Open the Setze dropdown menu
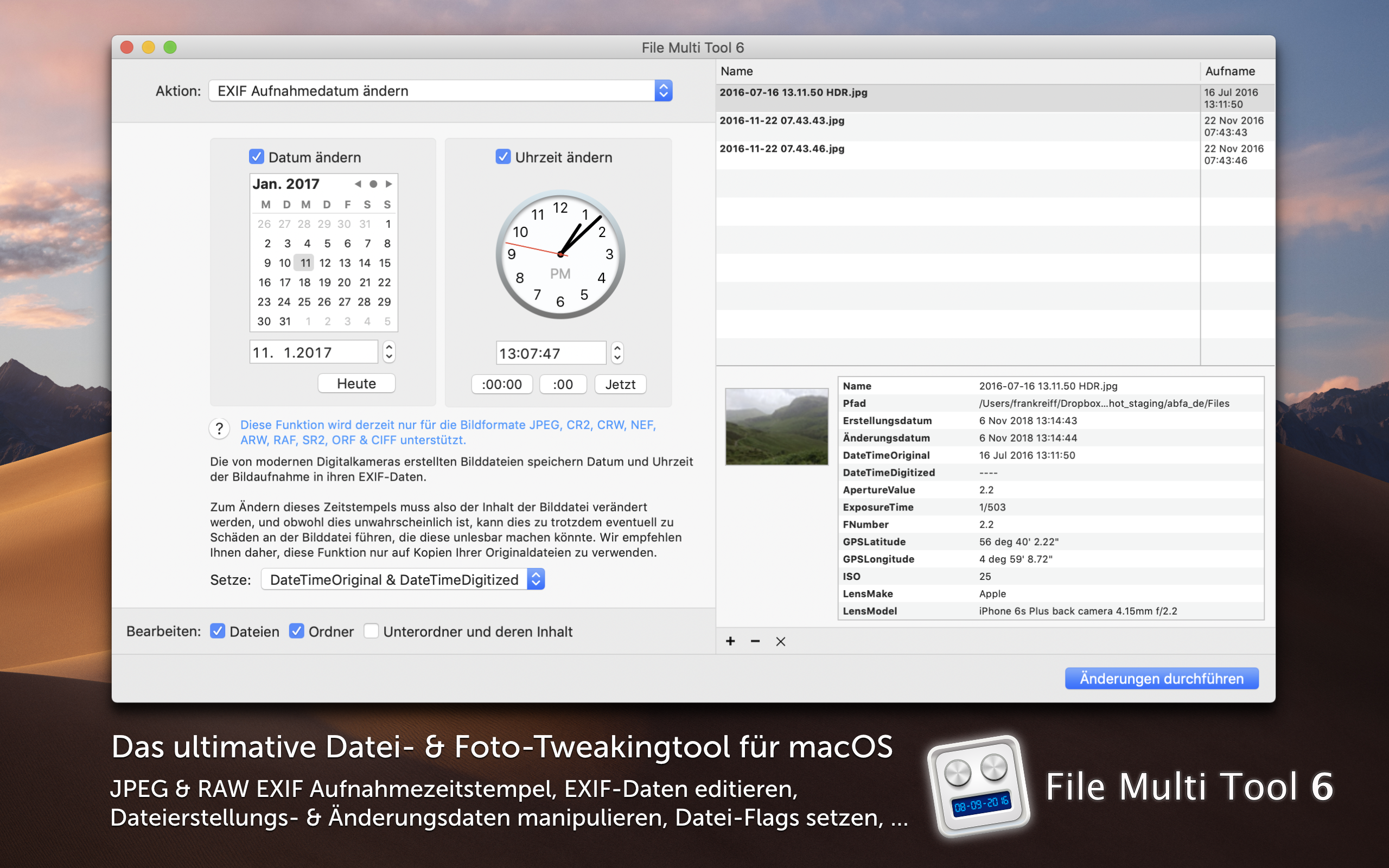Viewport: 1389px width, 868px height. pyautogui.click(x=403, y=579)
